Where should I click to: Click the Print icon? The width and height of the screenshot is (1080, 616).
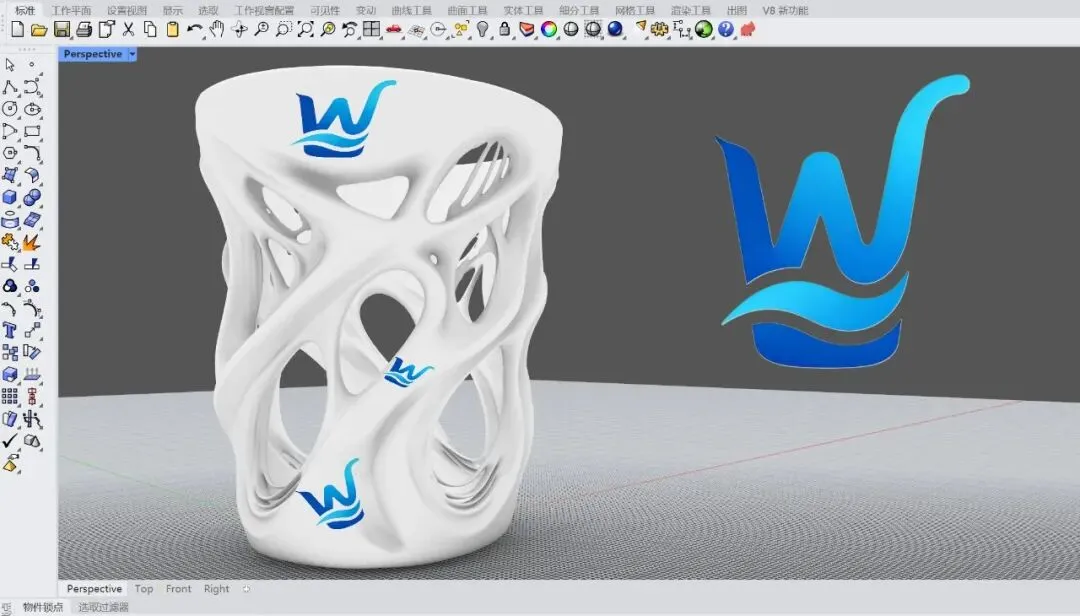click(84, 29)
